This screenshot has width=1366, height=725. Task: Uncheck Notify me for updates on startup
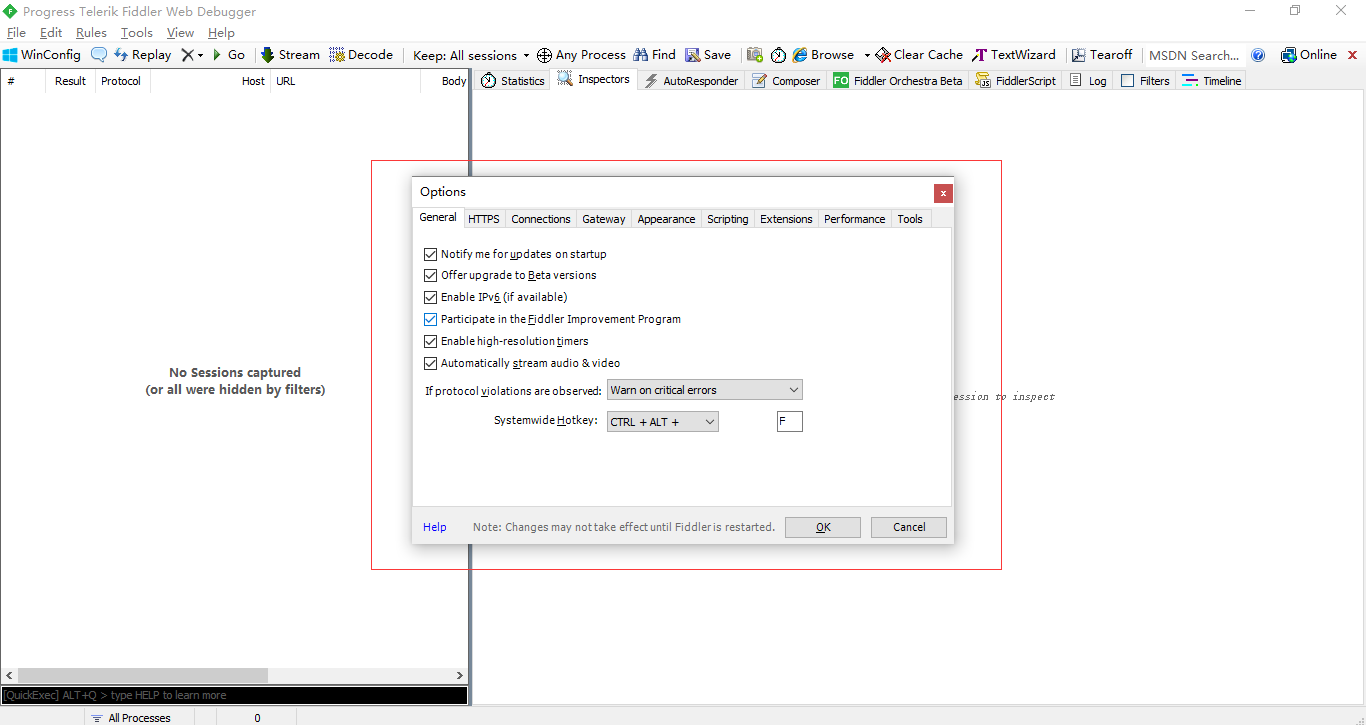click(x=431, y=254)
